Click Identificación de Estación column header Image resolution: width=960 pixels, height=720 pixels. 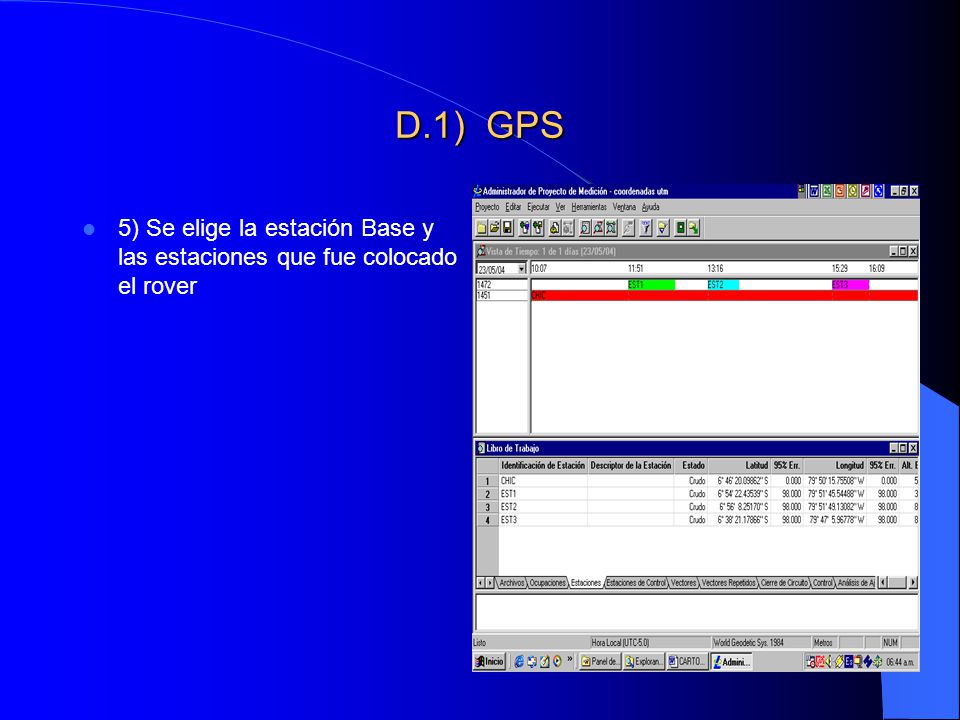[543, 465]
